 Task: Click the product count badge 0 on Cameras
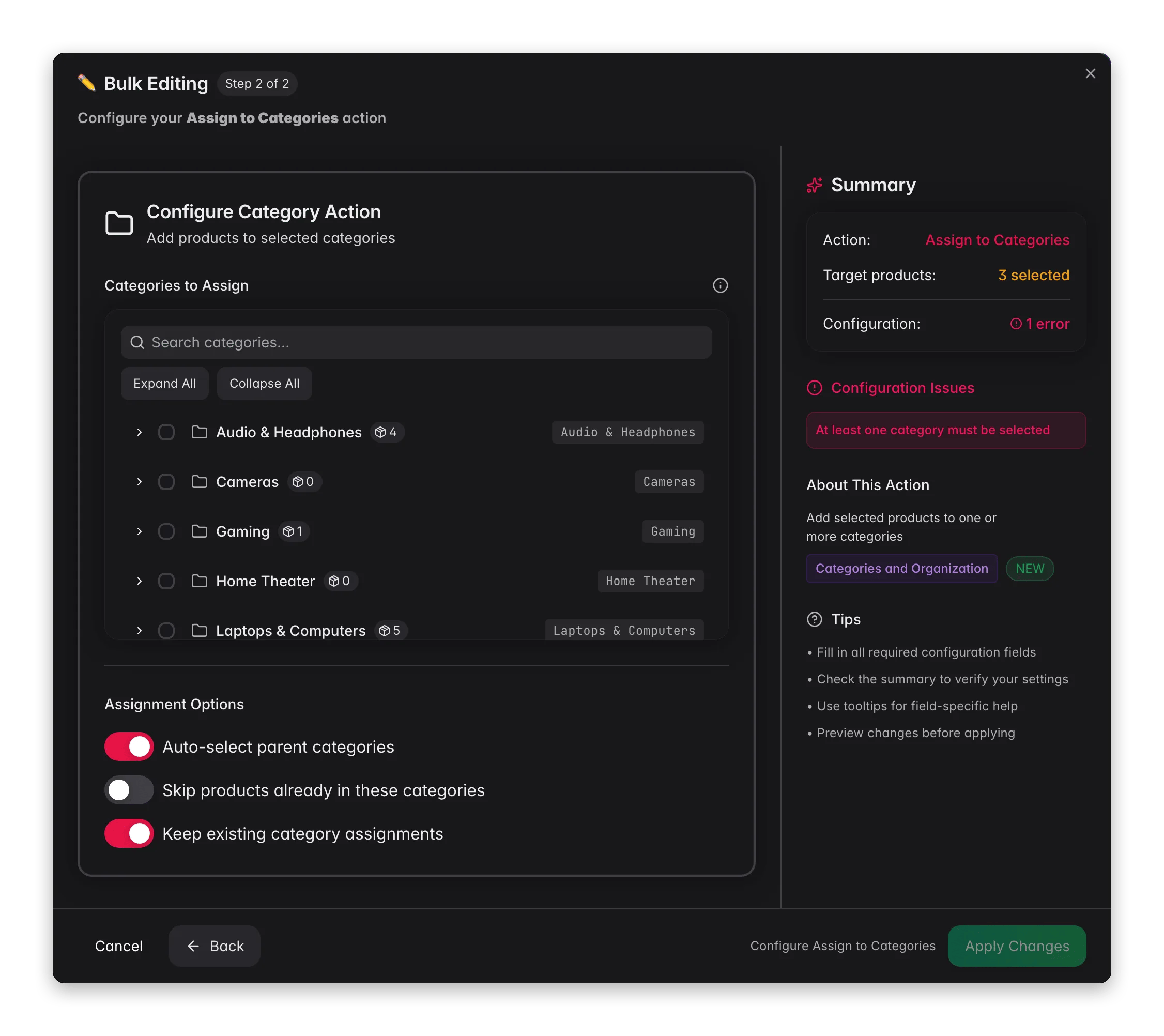(304, 481)
